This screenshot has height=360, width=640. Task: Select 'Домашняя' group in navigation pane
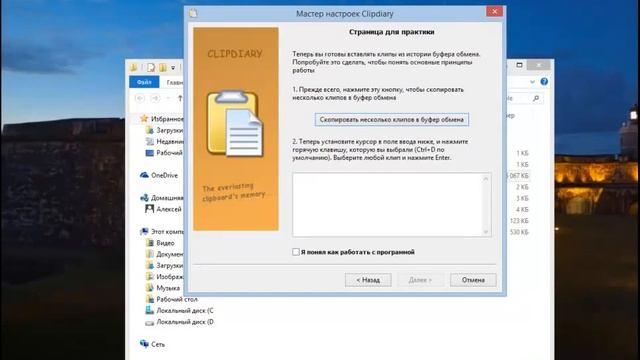(167, 198)
